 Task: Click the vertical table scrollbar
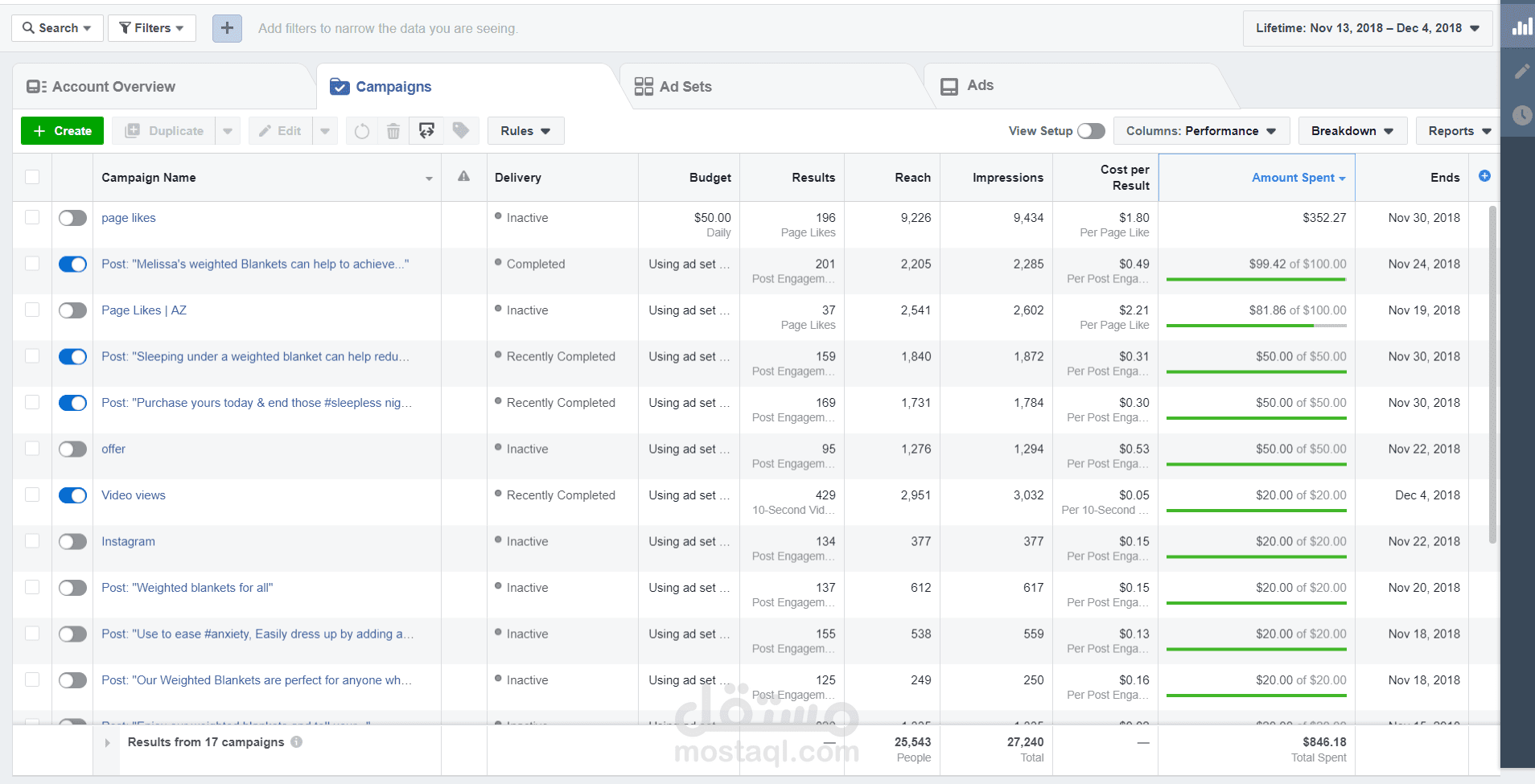[1492, 374]
